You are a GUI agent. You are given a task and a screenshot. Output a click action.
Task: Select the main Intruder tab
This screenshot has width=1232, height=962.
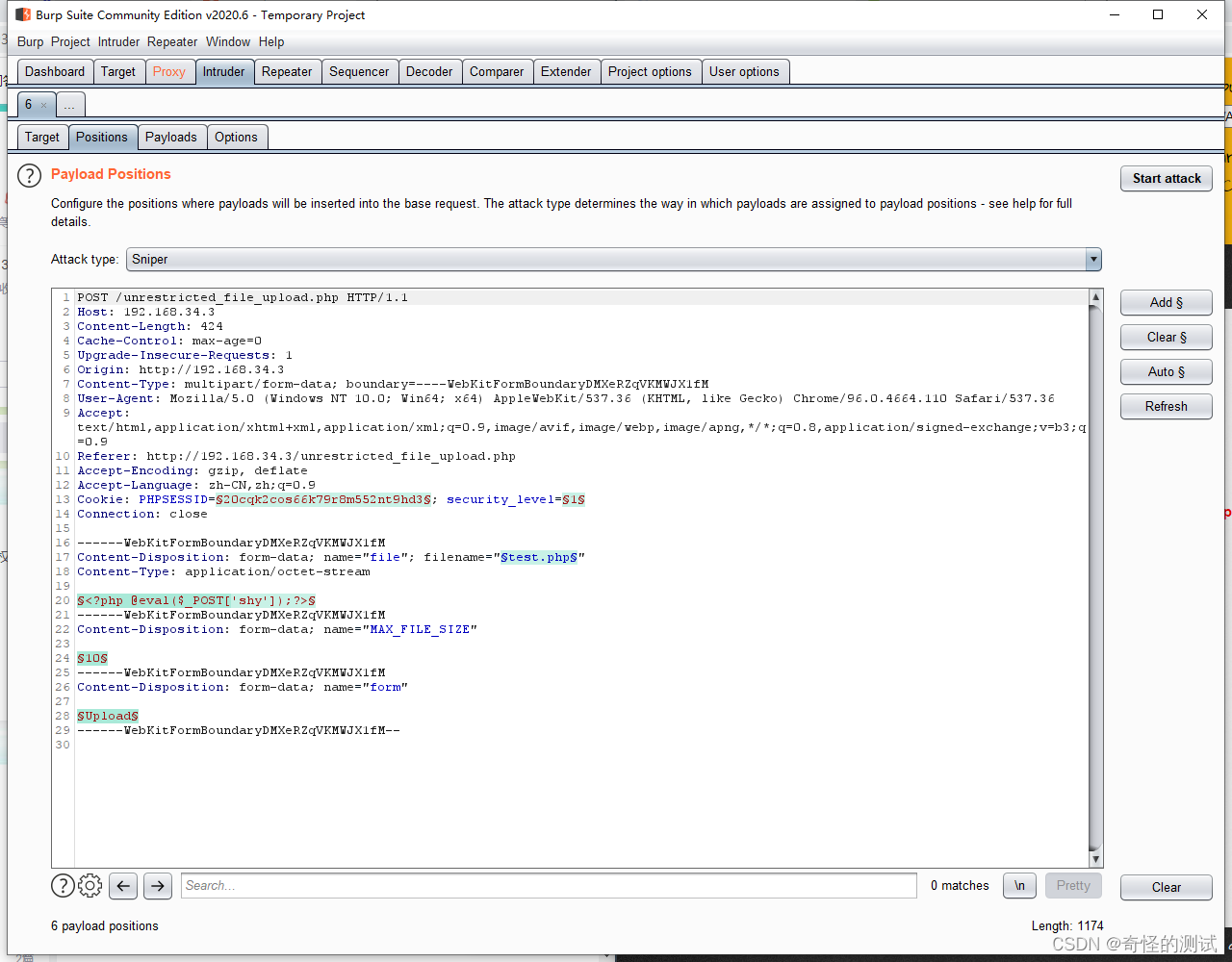224,71
